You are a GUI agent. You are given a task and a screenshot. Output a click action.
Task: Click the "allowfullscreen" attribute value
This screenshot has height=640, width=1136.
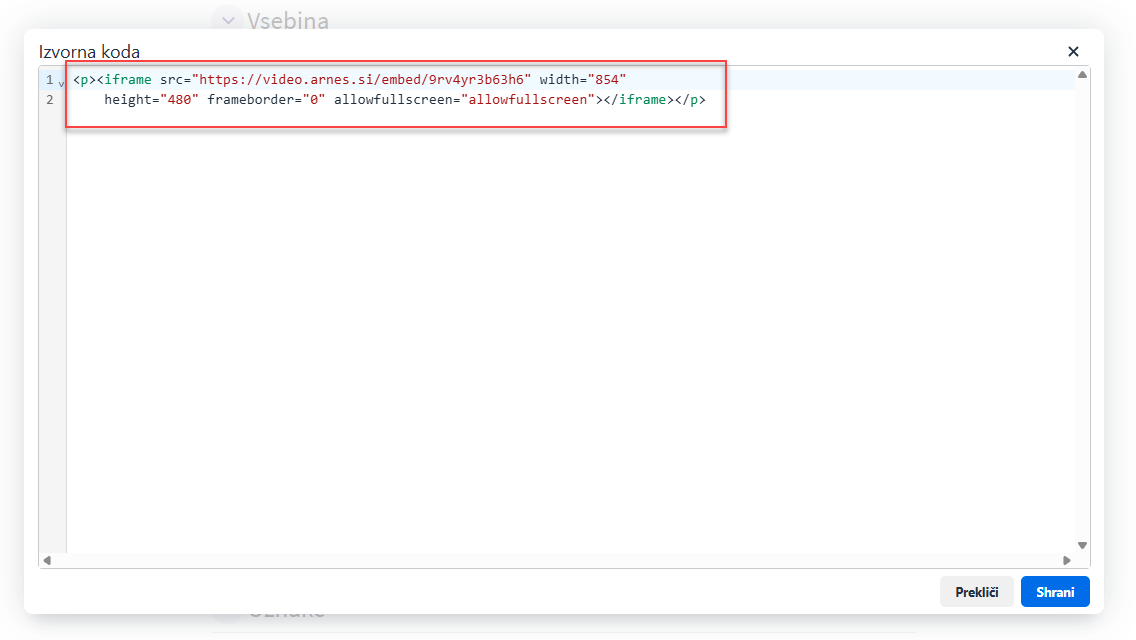pyautogui.click(x=527, y=100)
